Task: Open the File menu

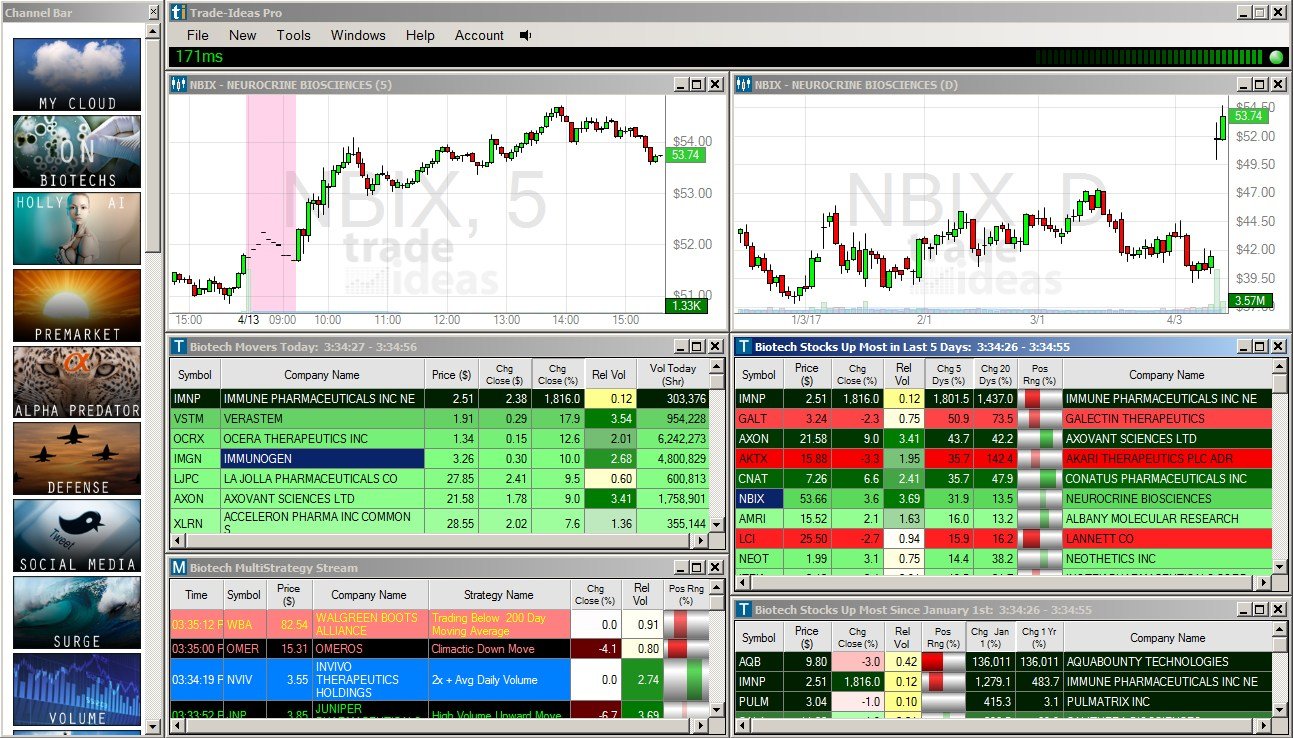Action: (x=198, y=35)
